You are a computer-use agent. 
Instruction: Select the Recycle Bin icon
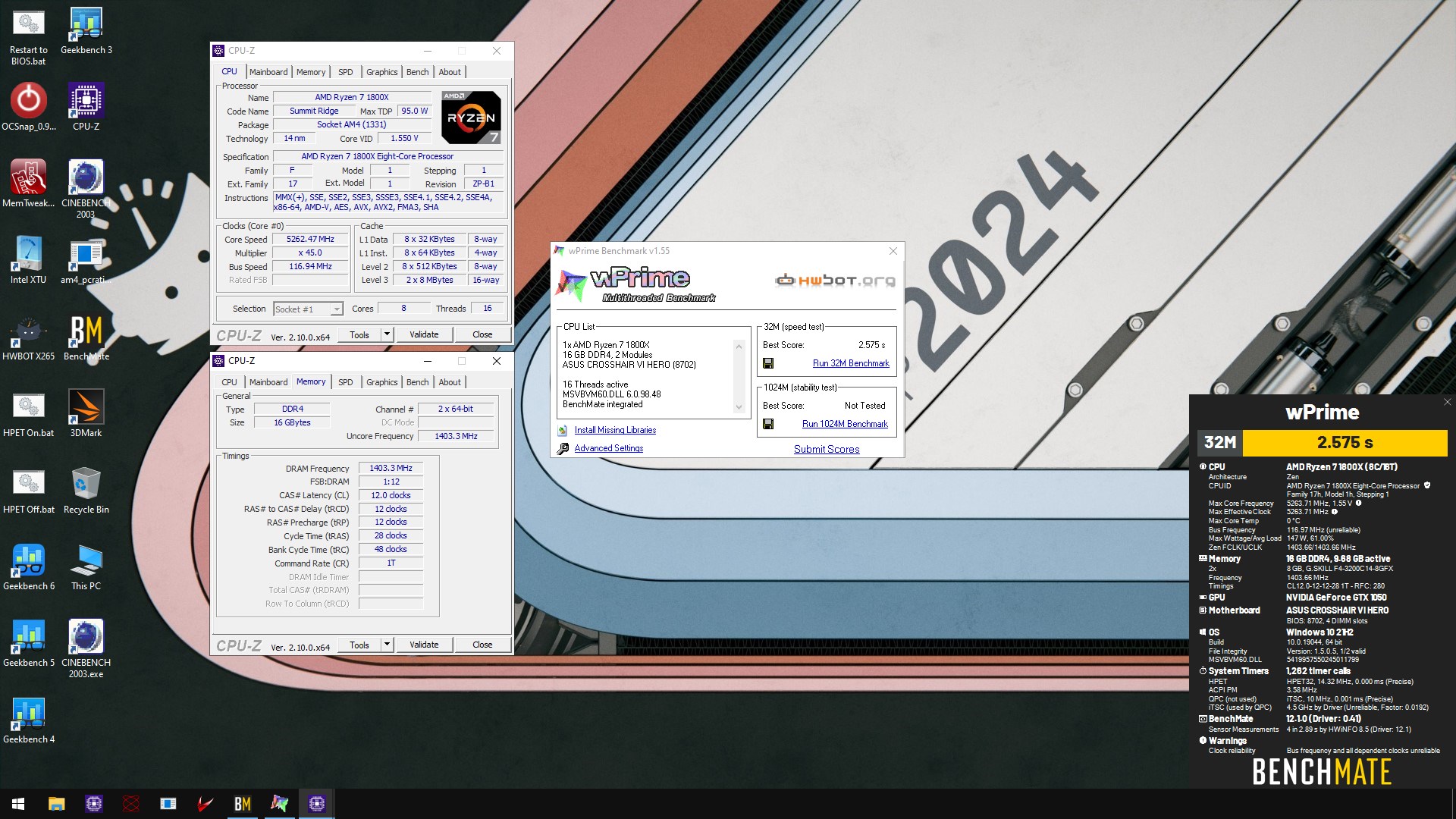[86, 490]
